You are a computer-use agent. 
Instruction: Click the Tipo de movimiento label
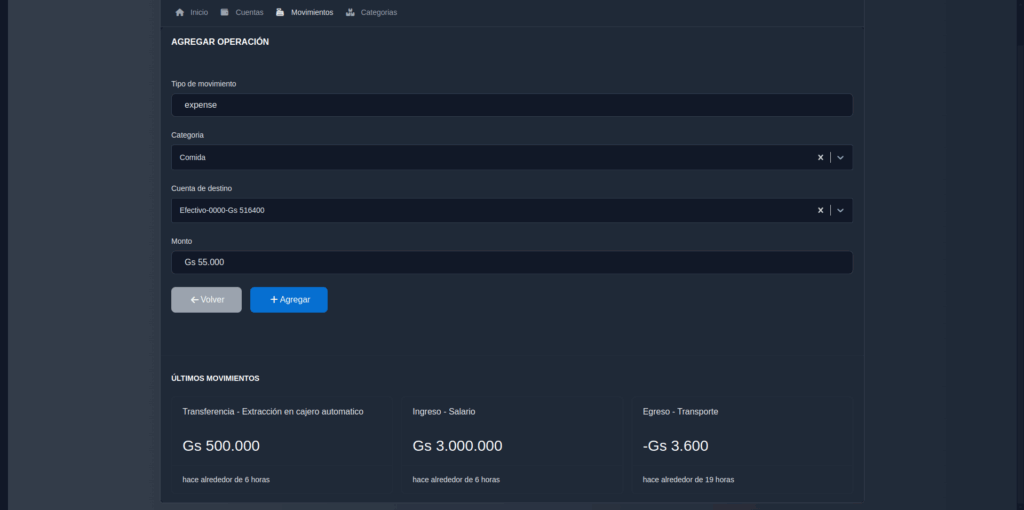(204, 84)
